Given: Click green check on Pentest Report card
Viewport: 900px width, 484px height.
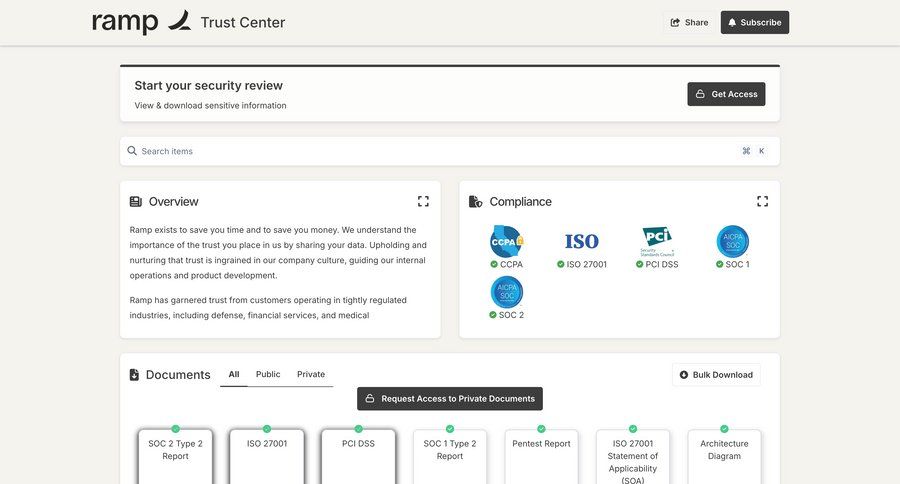Looking at the screenshot, I should (x=541, y=429).
